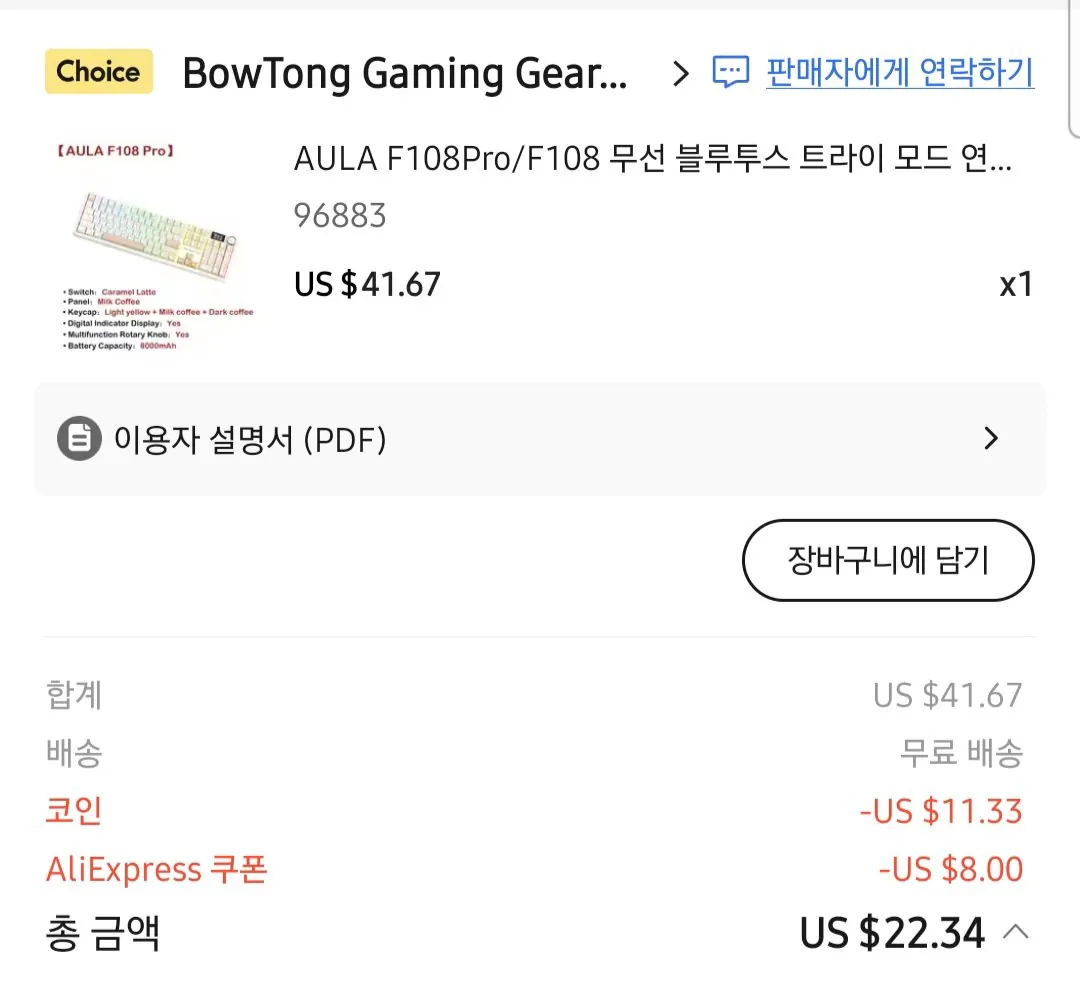
Task: Expand the store page via the arrow after BowTong
Action: 681,72
